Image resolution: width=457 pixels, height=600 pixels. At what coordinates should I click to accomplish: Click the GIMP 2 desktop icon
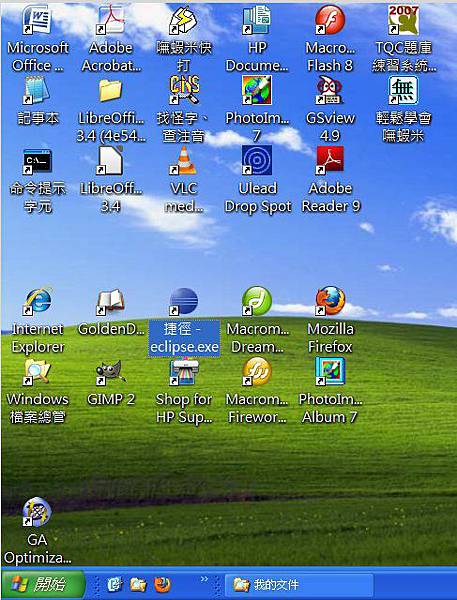[111, 372]
